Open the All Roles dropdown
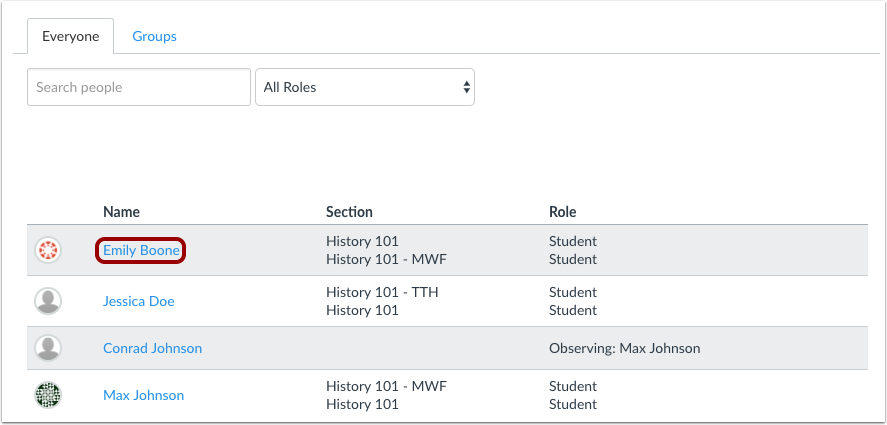This screenshot has width=887, height=425. 365,87
